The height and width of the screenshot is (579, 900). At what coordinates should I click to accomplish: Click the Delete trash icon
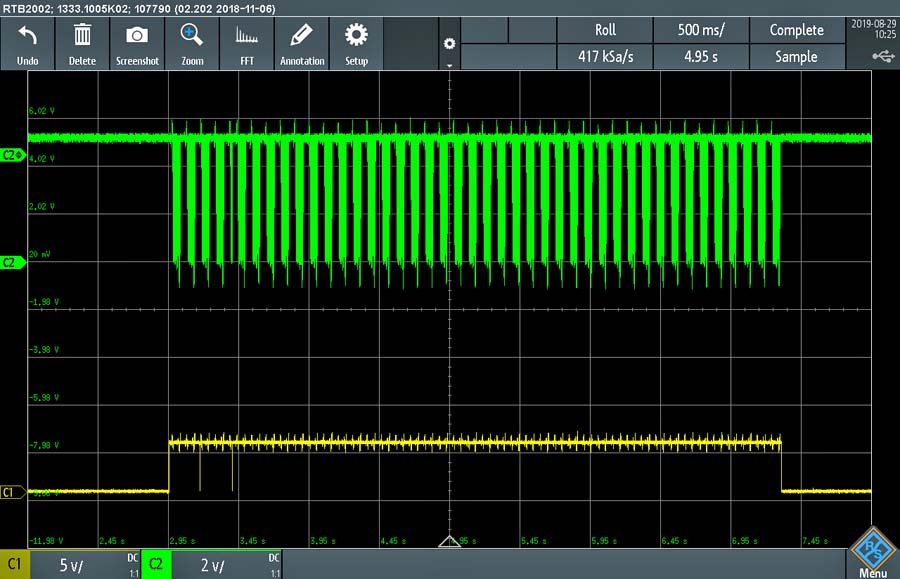pyautogui.click(x=82, y=35)
